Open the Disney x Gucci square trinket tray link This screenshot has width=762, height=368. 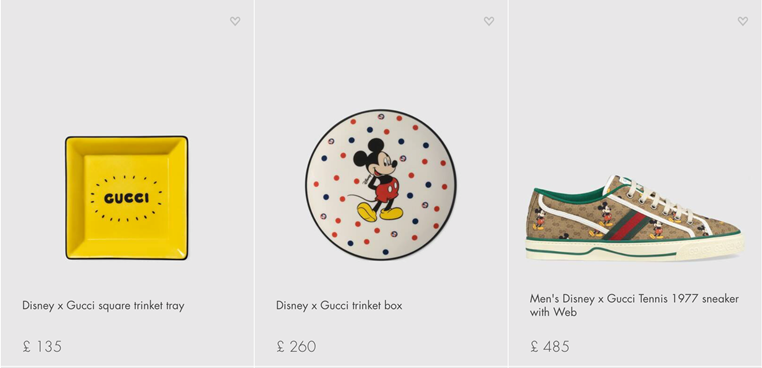(103, 306)
